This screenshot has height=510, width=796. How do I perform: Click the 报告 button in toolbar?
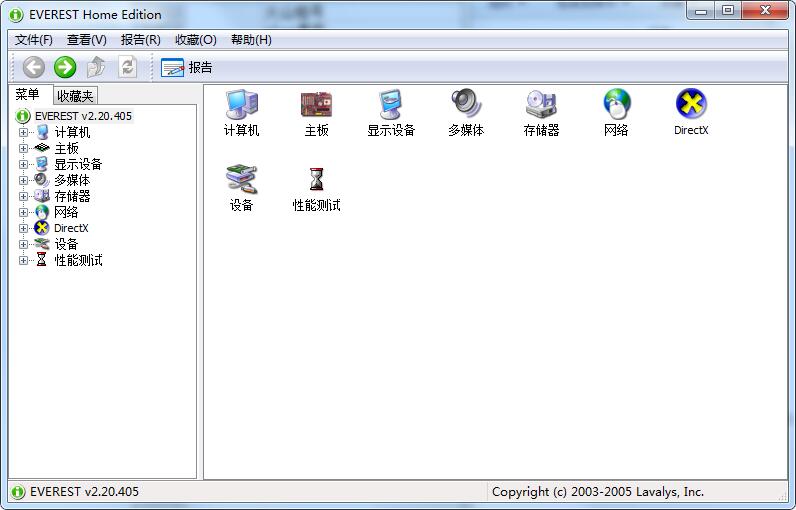pyautogui.click(x=187, y=67)
